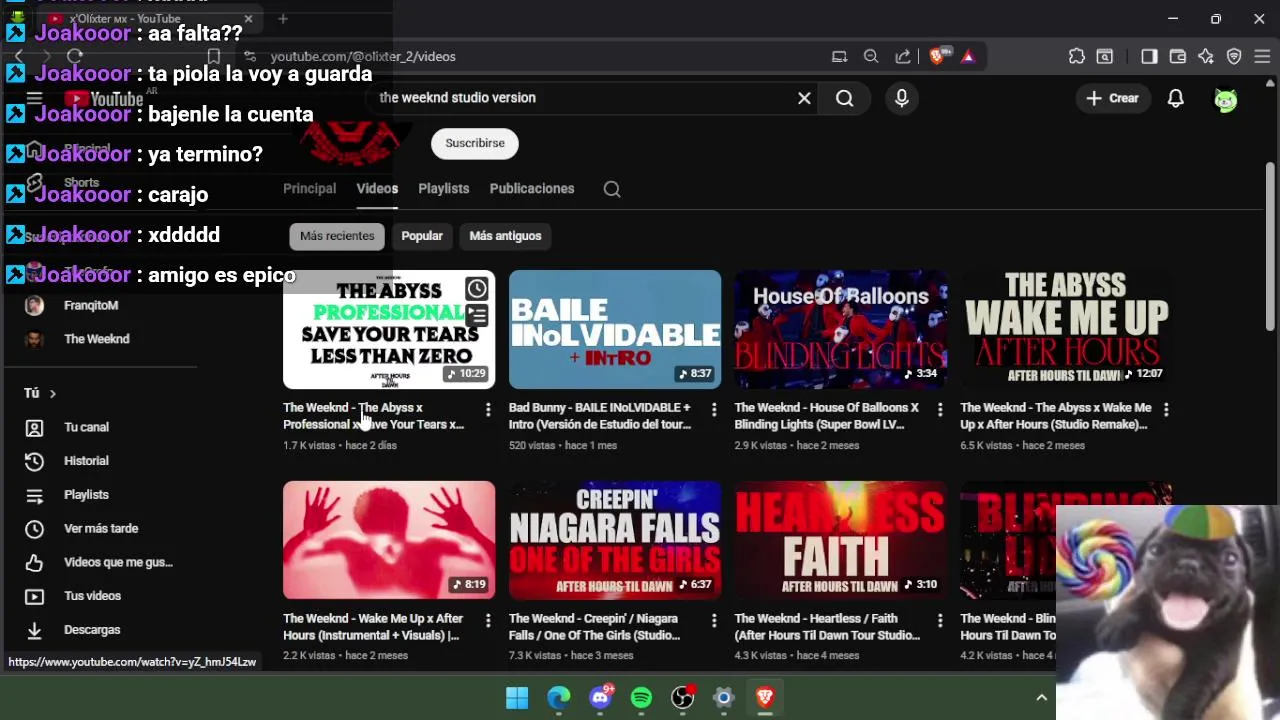
Task: Click the Brave VPN shield icon
Action: click(1234, 57)
